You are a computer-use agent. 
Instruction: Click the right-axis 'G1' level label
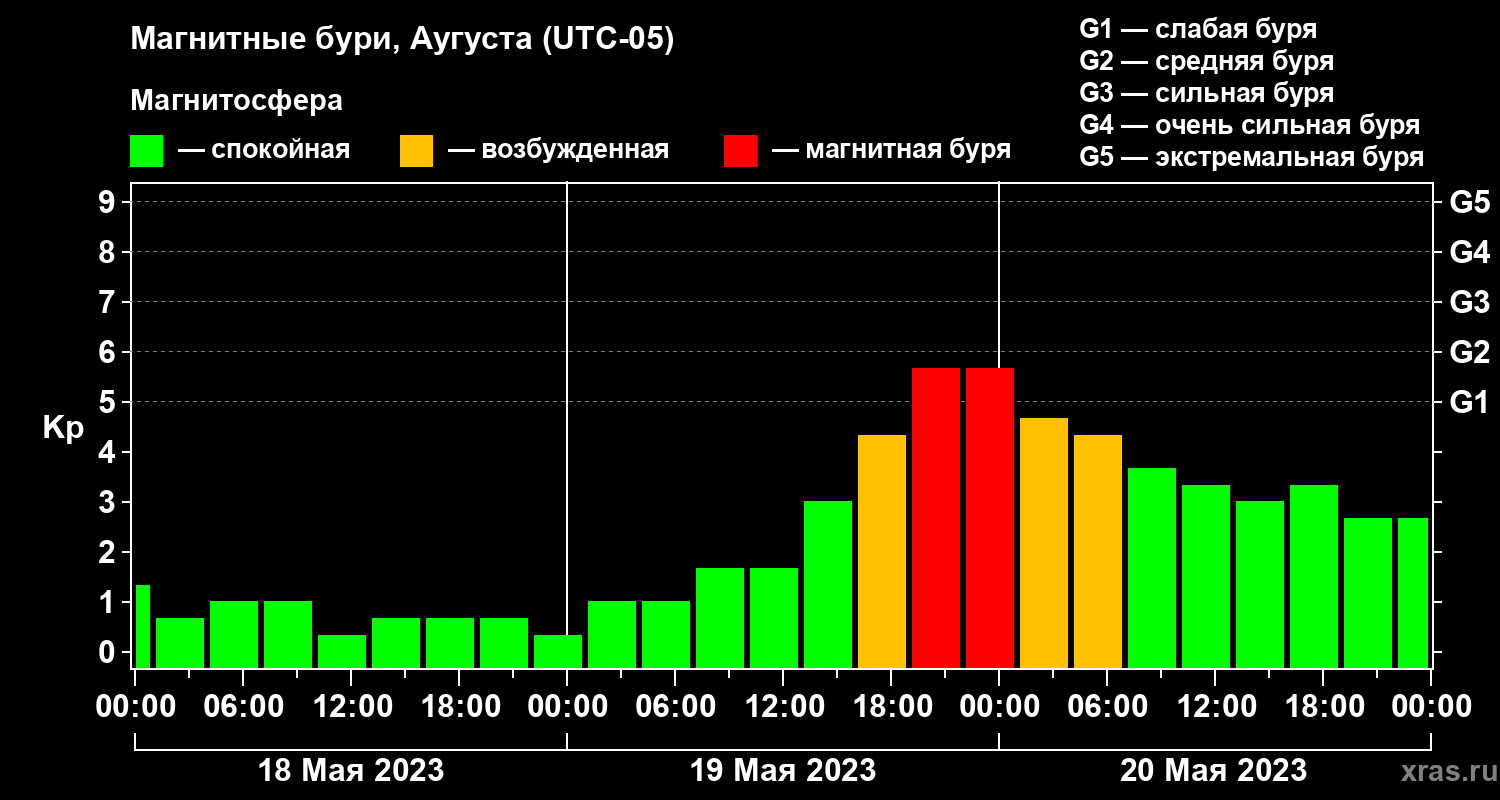[x=1469, y=402]
